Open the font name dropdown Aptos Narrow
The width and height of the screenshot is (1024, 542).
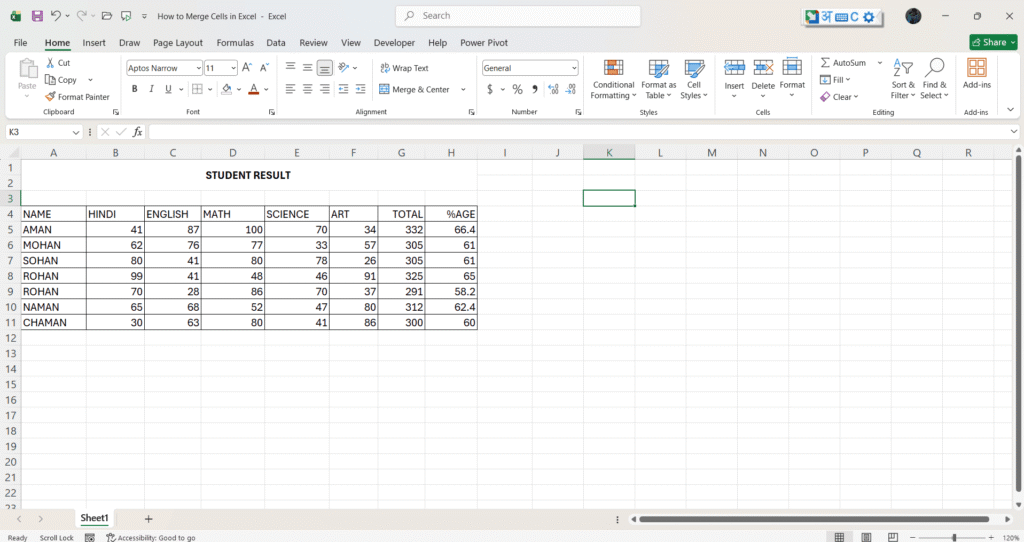[199, 68]
